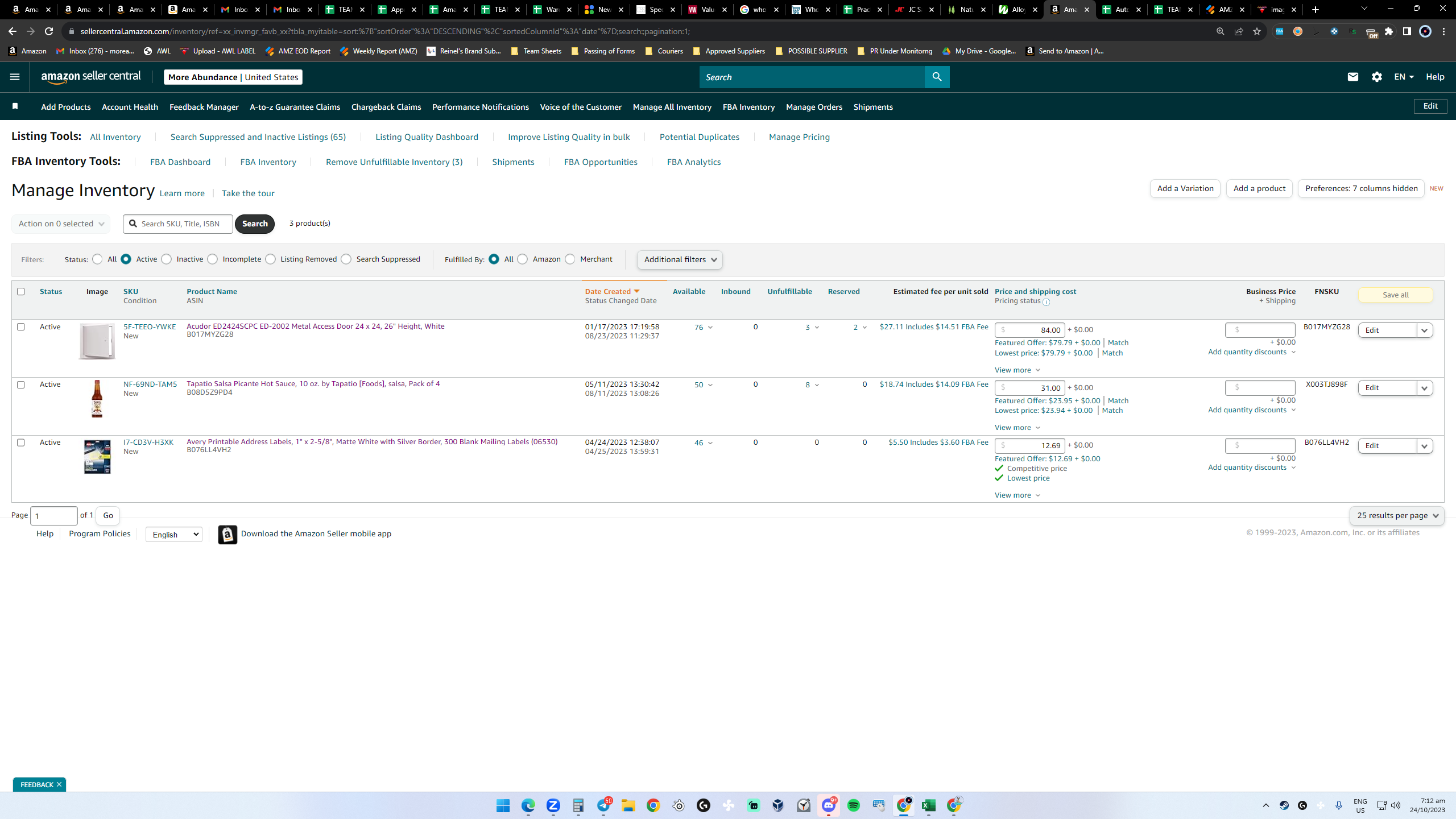Select the Incomplete status radio button
Image resolution: width=1456 pixels, height=819 pixels.
(x=212, y=259)
